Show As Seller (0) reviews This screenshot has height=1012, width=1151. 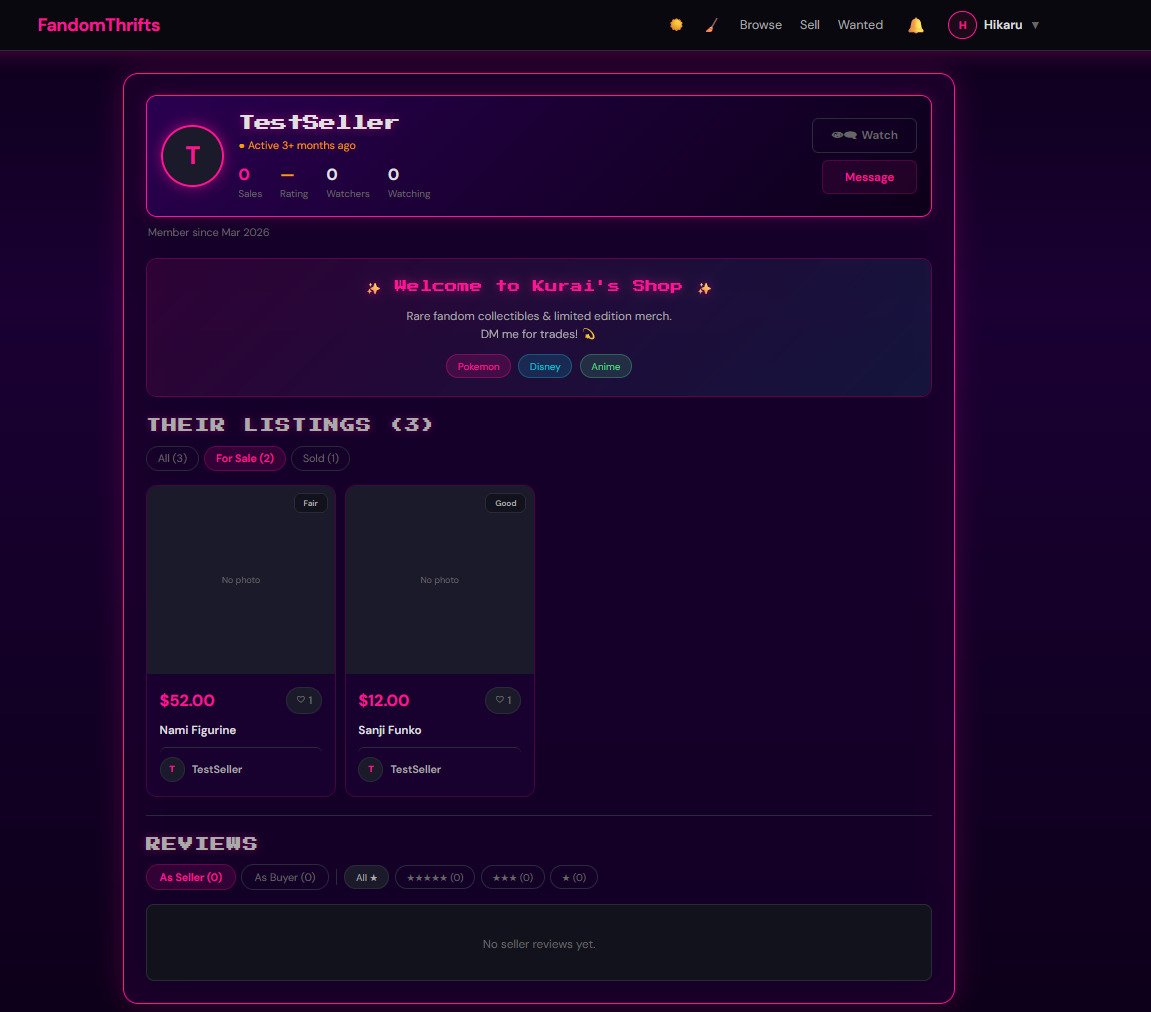pos(191,877)
